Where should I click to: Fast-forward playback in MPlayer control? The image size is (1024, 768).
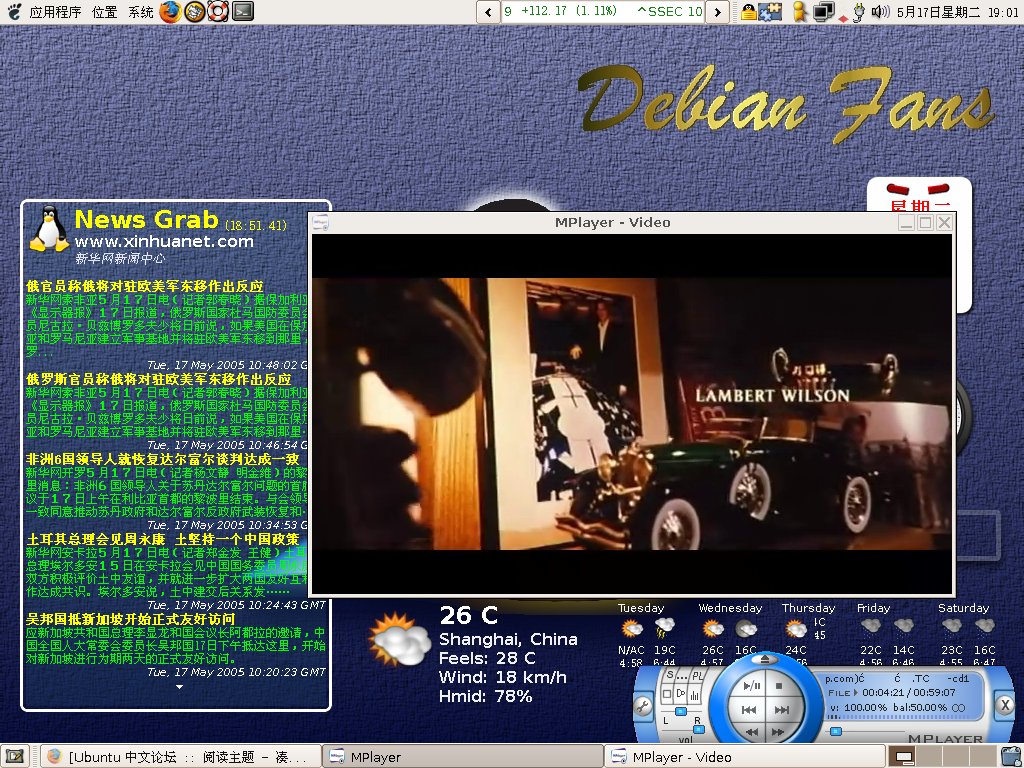point(780,731)
